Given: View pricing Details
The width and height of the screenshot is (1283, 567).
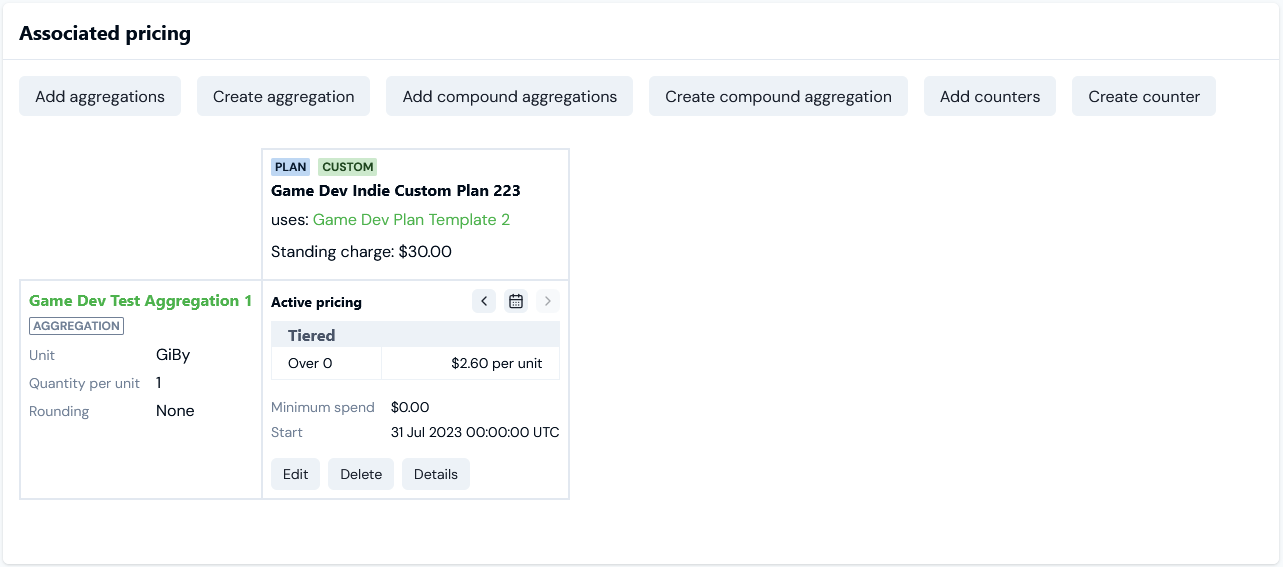Looking at the screenshot, I should pyautogui.click(x=436, y=474).
